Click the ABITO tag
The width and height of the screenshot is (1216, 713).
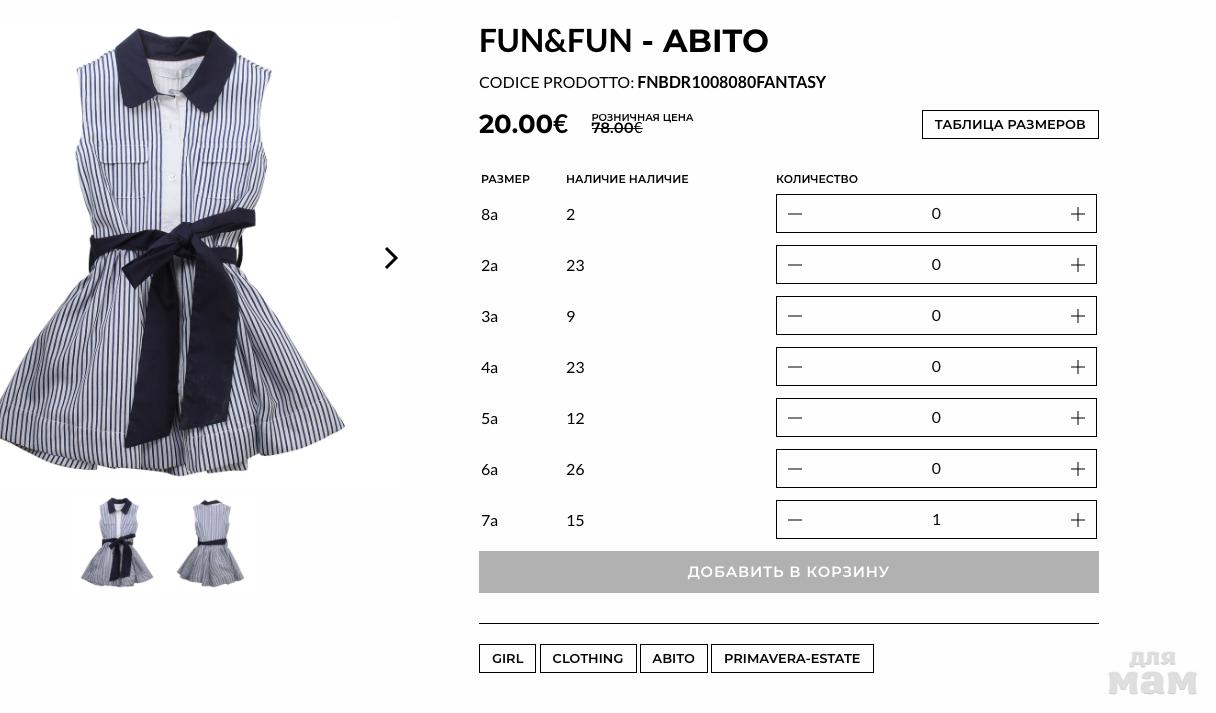coord(673,658)
